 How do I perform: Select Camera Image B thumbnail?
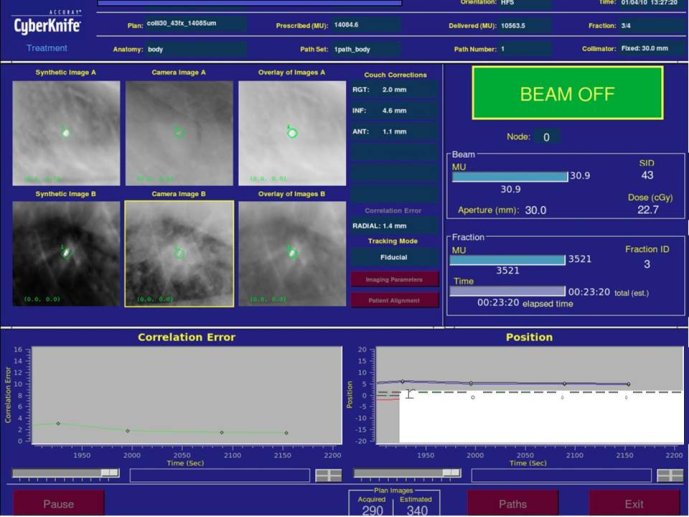(x=179, y=254)
